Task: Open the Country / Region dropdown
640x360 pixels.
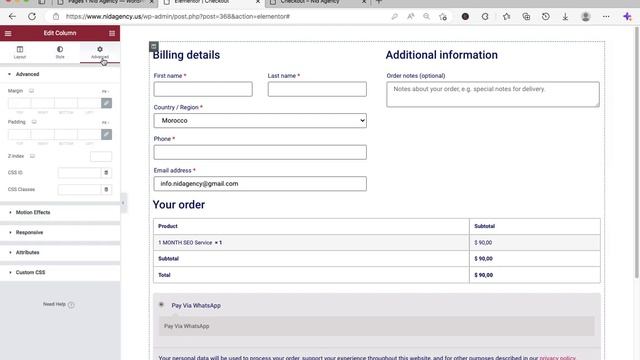Action: pos(260,120)
